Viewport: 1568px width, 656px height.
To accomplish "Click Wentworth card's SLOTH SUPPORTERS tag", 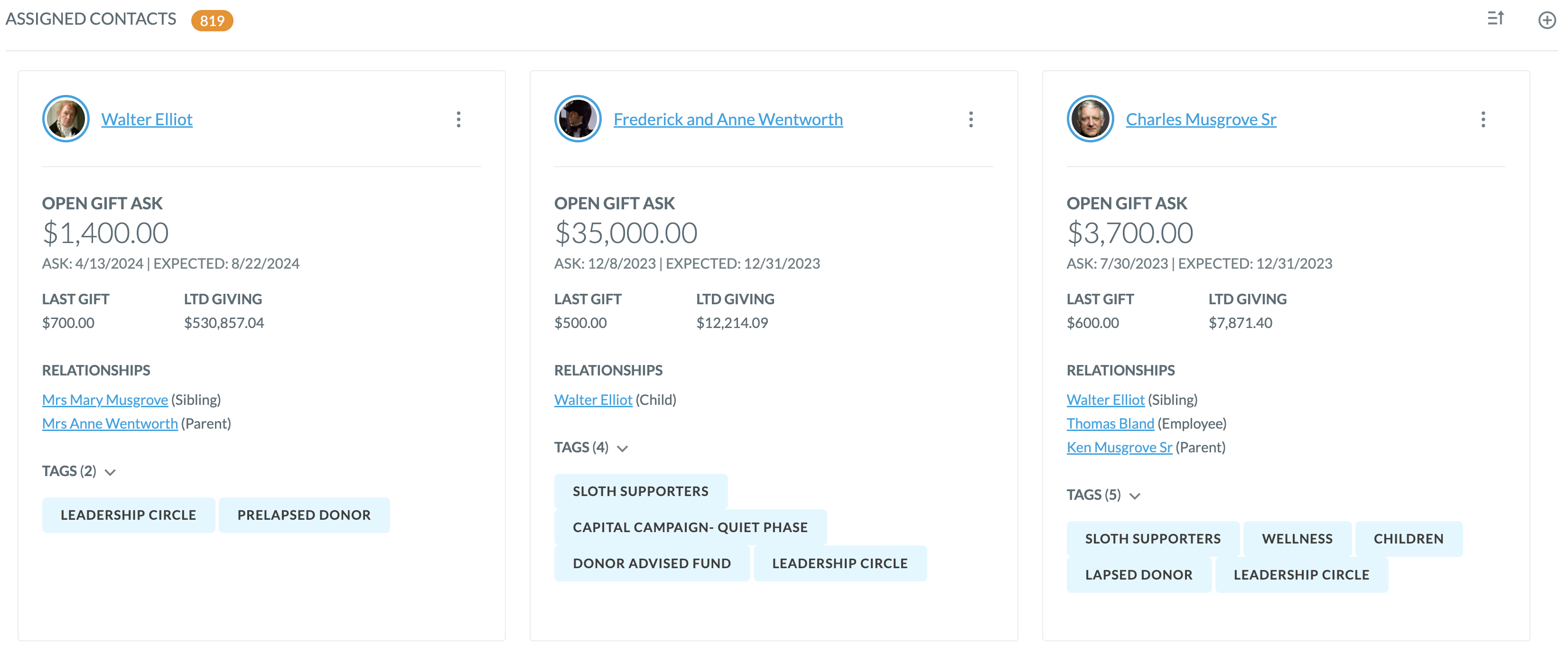I will (x=640, y=492).
